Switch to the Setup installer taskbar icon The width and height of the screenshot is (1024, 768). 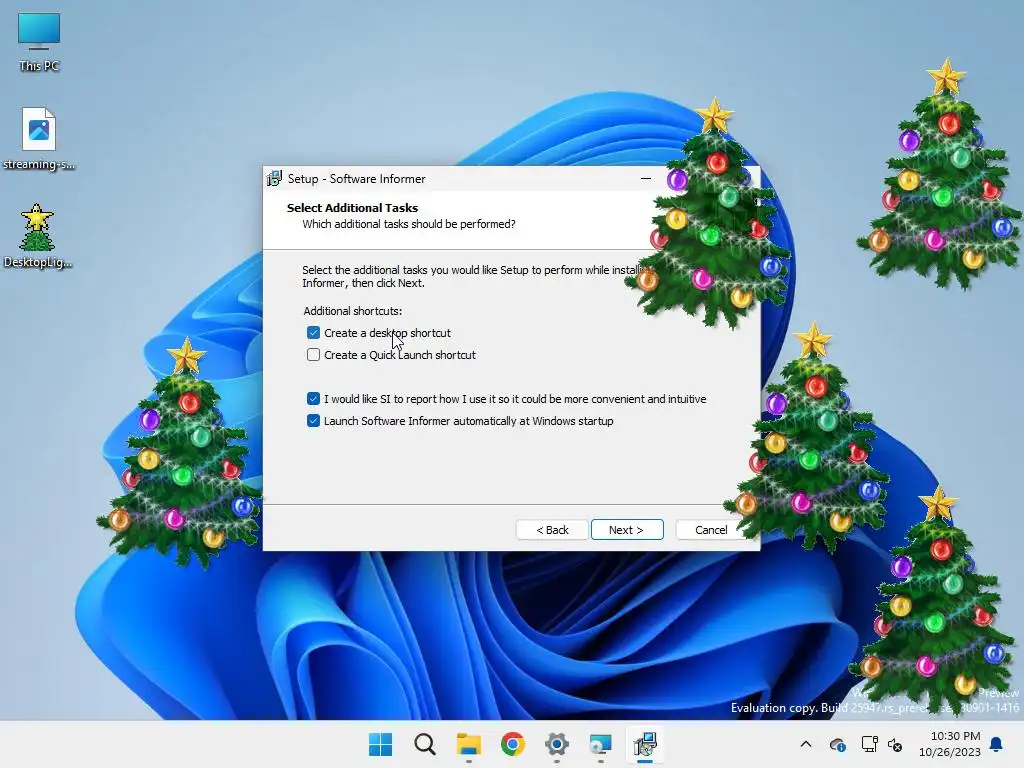tap(645, 744)
